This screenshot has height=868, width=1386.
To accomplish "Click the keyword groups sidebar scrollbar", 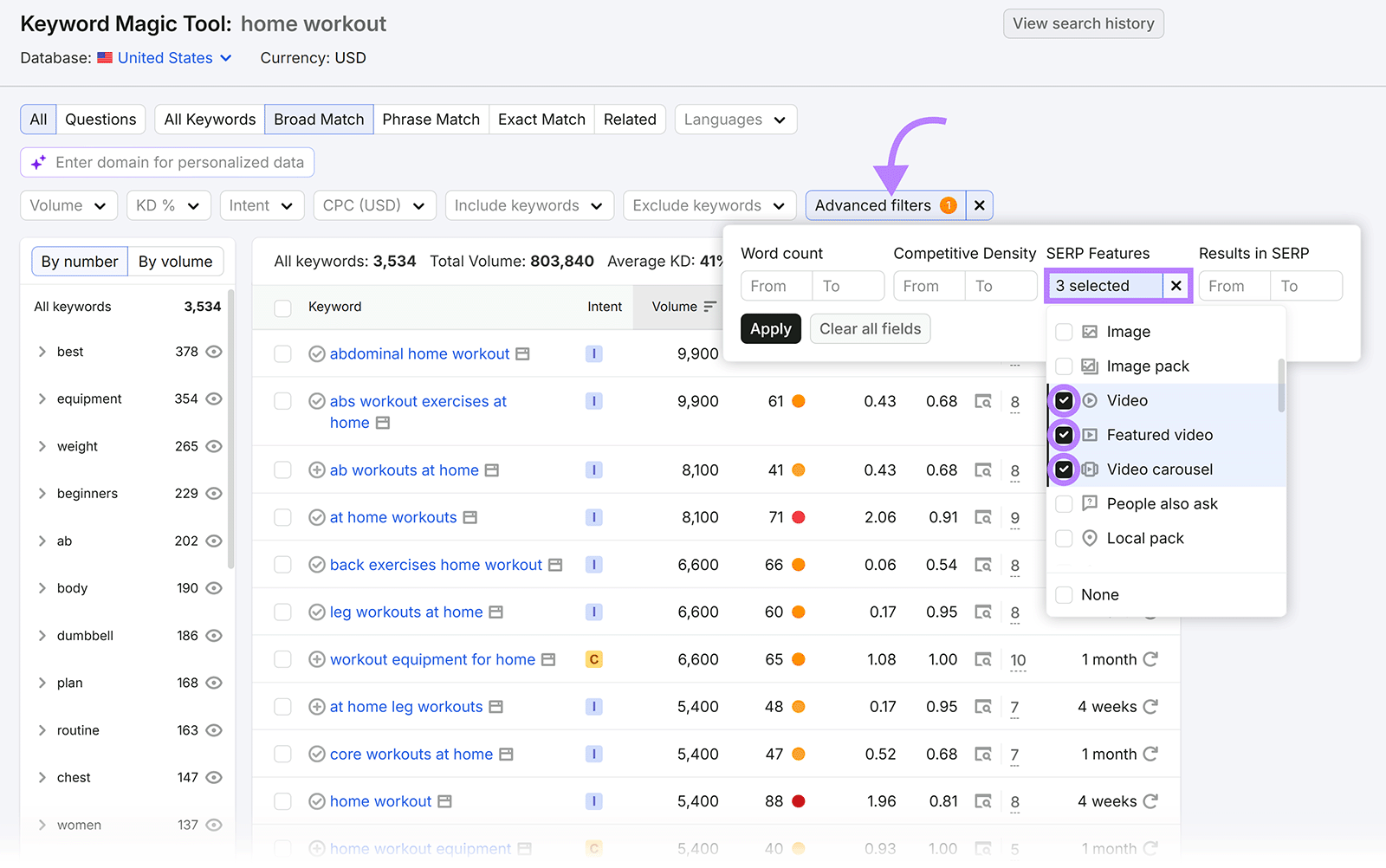I will click(230, 429).
